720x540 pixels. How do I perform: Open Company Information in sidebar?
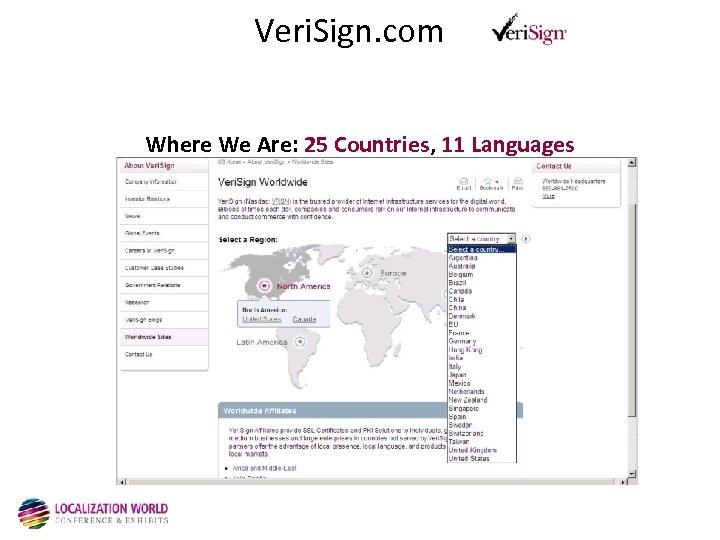[x=151, y=182]
